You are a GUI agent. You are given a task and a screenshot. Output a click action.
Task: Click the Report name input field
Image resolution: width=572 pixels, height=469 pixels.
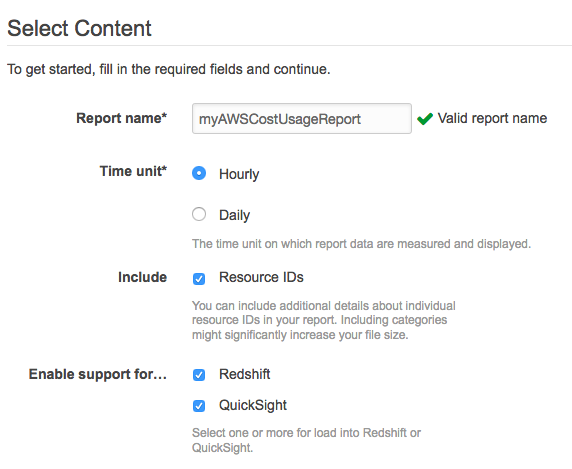pyautogui.click(x=302, y=119)
